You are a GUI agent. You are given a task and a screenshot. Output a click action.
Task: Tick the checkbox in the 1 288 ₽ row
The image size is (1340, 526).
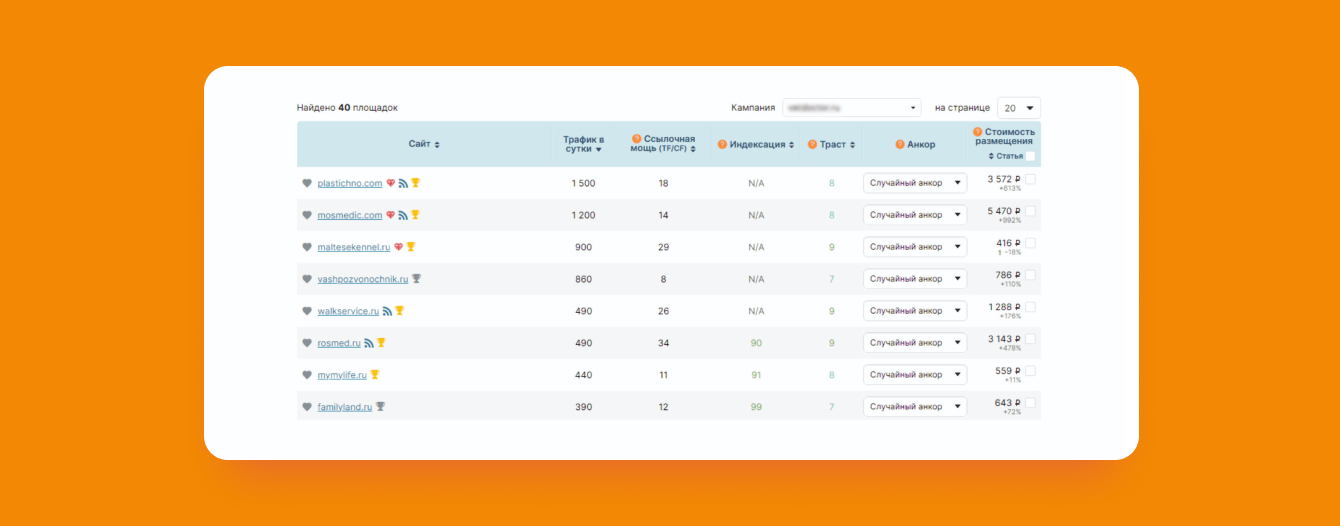1030,307
